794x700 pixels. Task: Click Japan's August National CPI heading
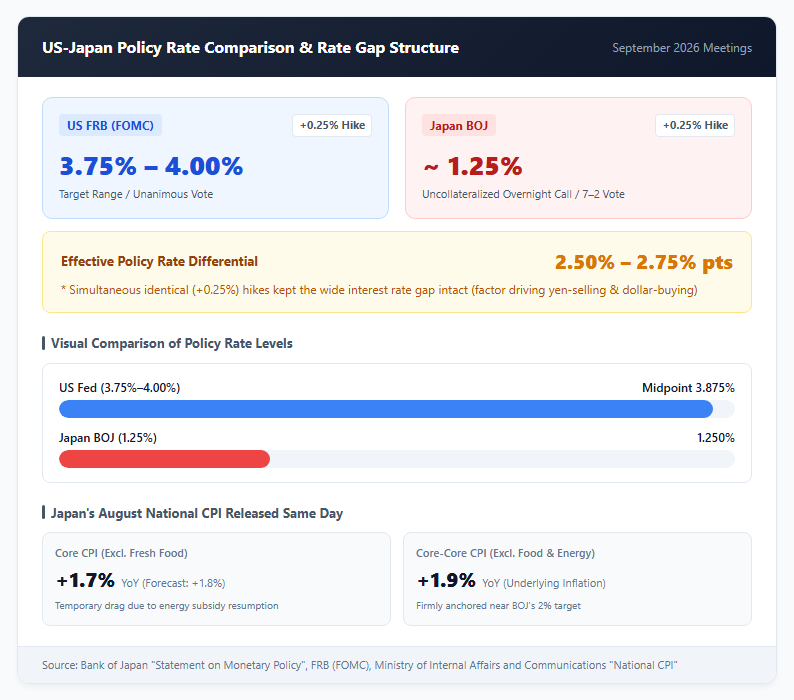tap(196, 513)
